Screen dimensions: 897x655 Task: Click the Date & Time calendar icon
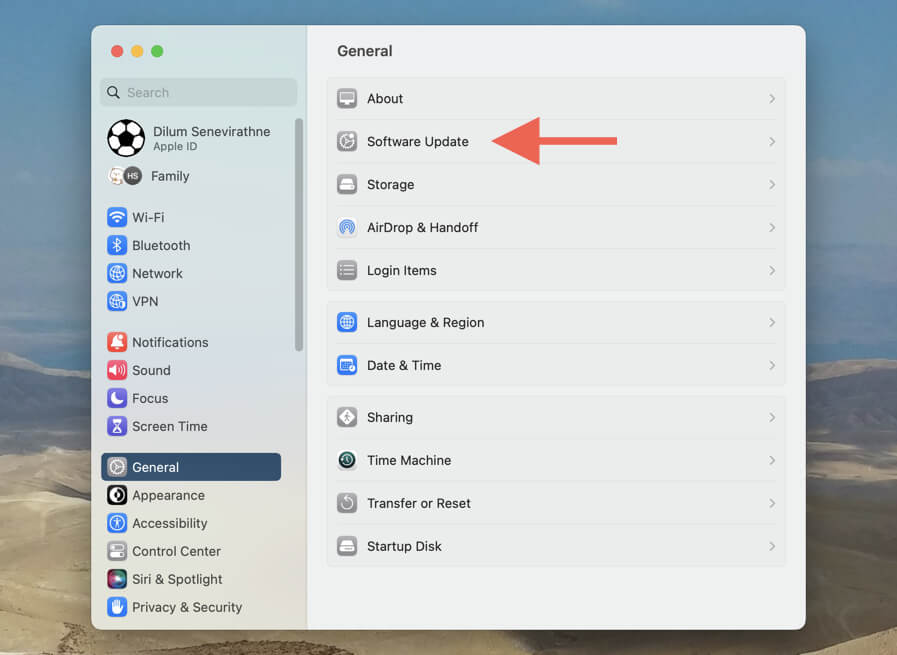tap(347, 365)
